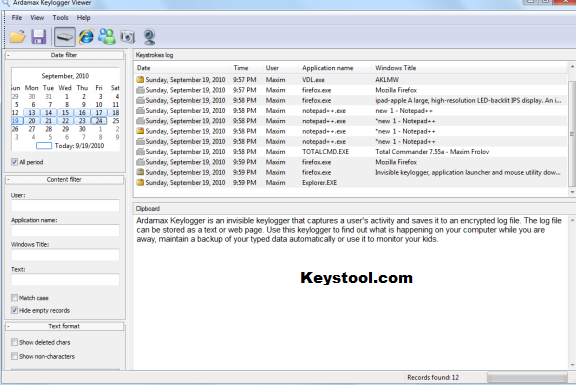Show the Webcam log icon

coord(149,37)
